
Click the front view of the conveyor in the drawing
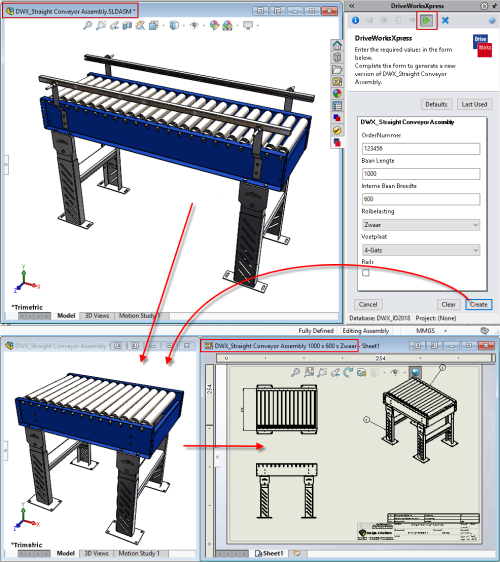coord(286,490)
